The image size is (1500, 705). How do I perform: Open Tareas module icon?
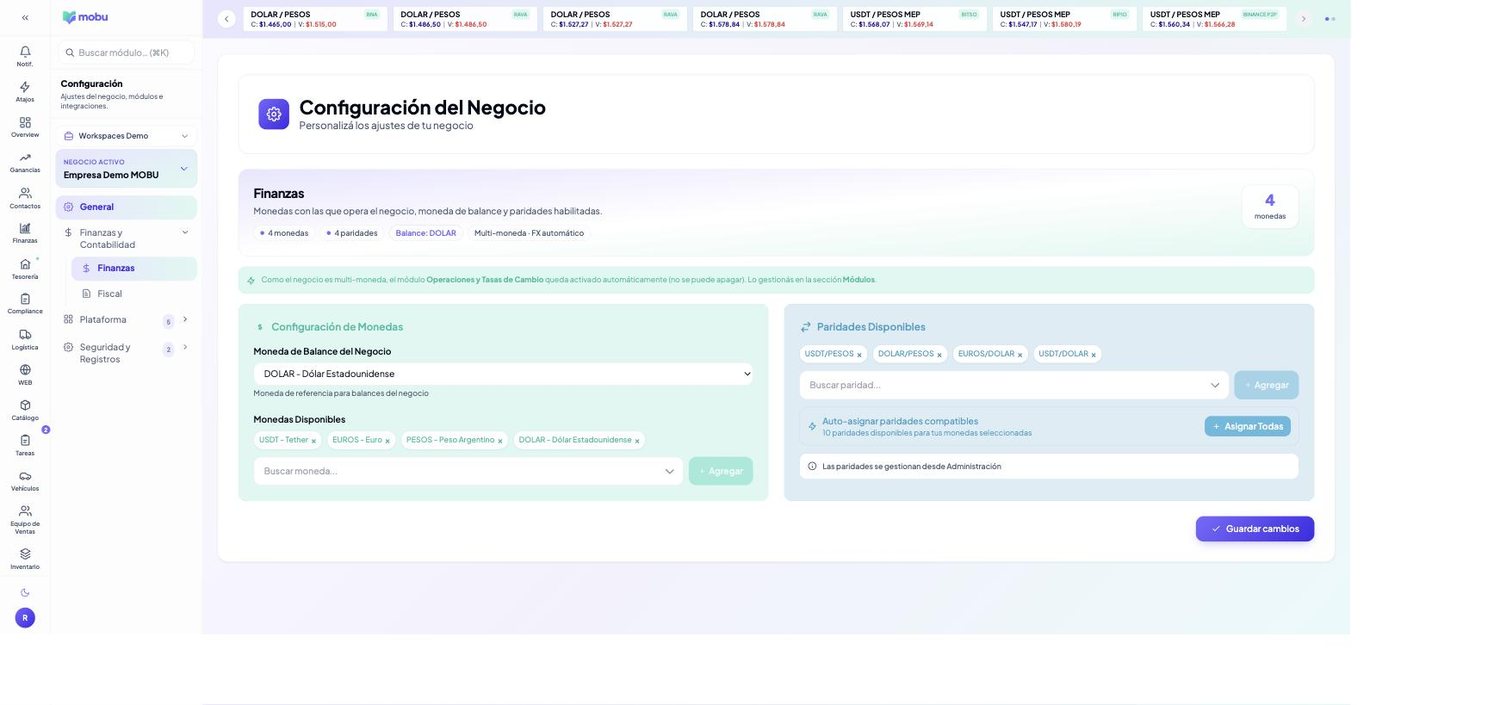[x=25, y=446]
